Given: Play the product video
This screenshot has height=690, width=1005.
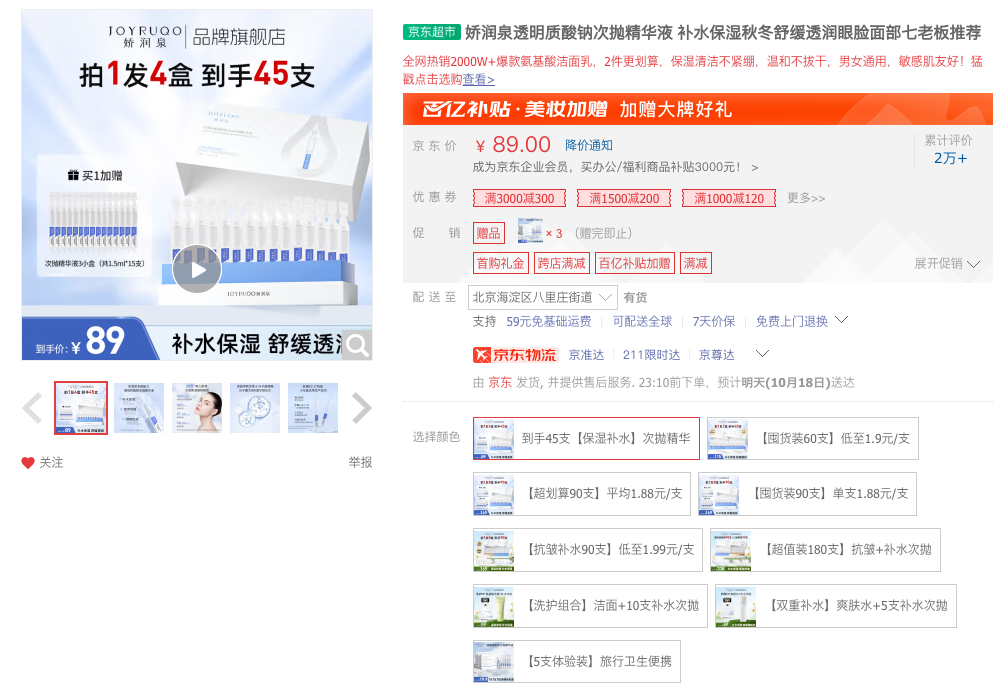Looking at the screenshot, I should pos(197,269).
